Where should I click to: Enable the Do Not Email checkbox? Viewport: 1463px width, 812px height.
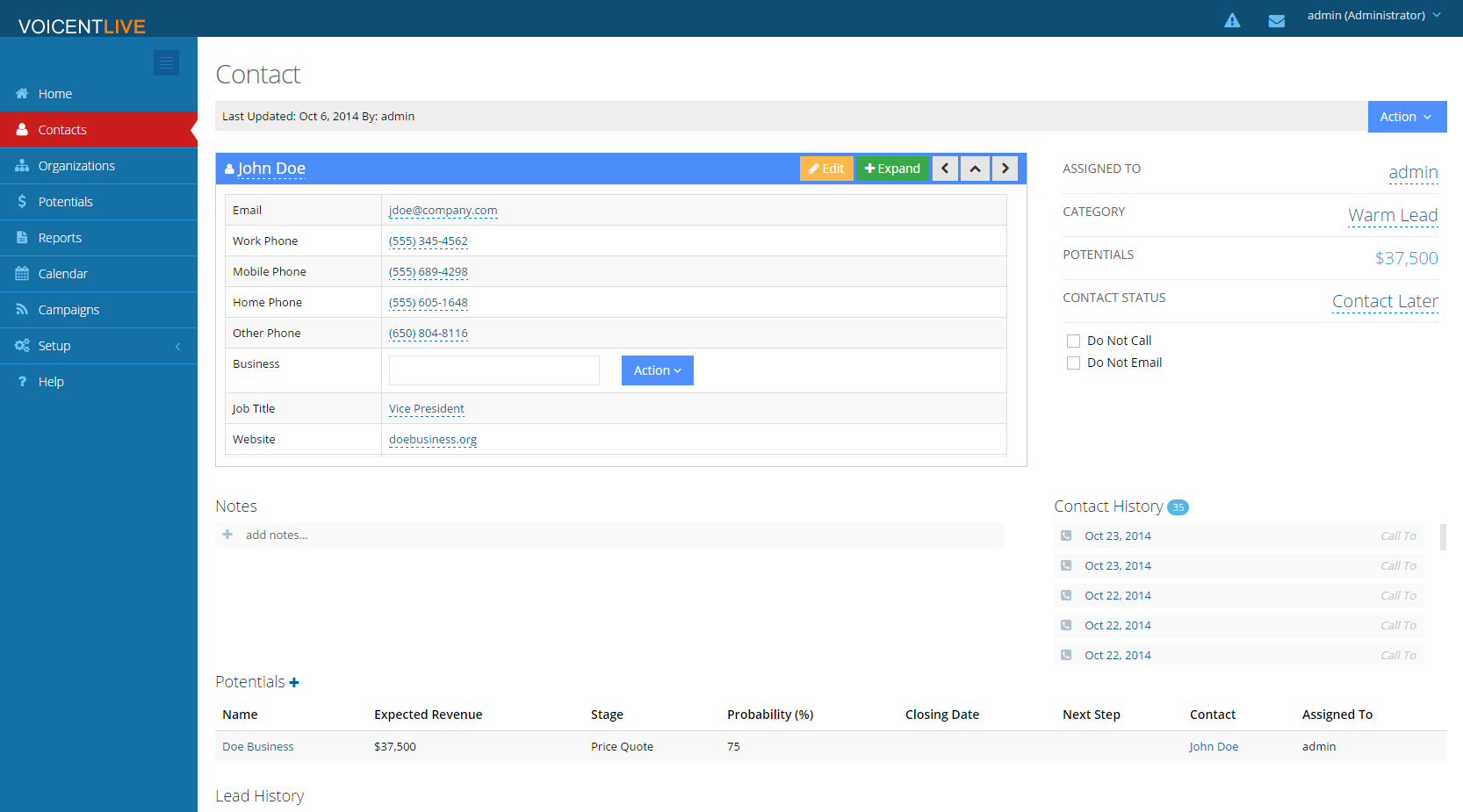(1073, 363)
